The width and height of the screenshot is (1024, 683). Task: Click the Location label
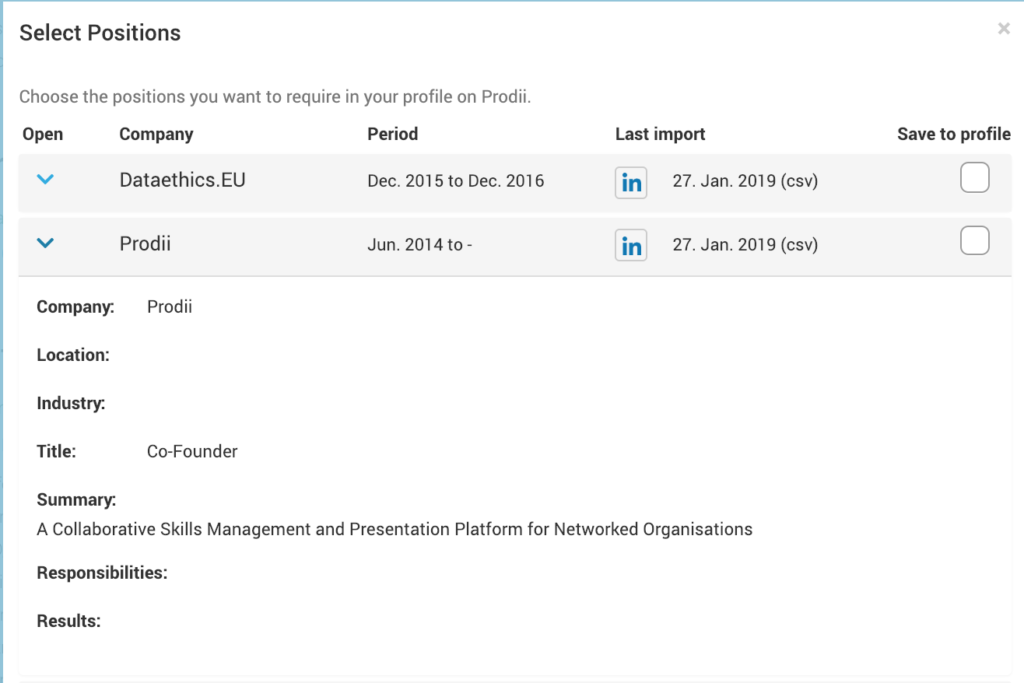pos(73,355)
